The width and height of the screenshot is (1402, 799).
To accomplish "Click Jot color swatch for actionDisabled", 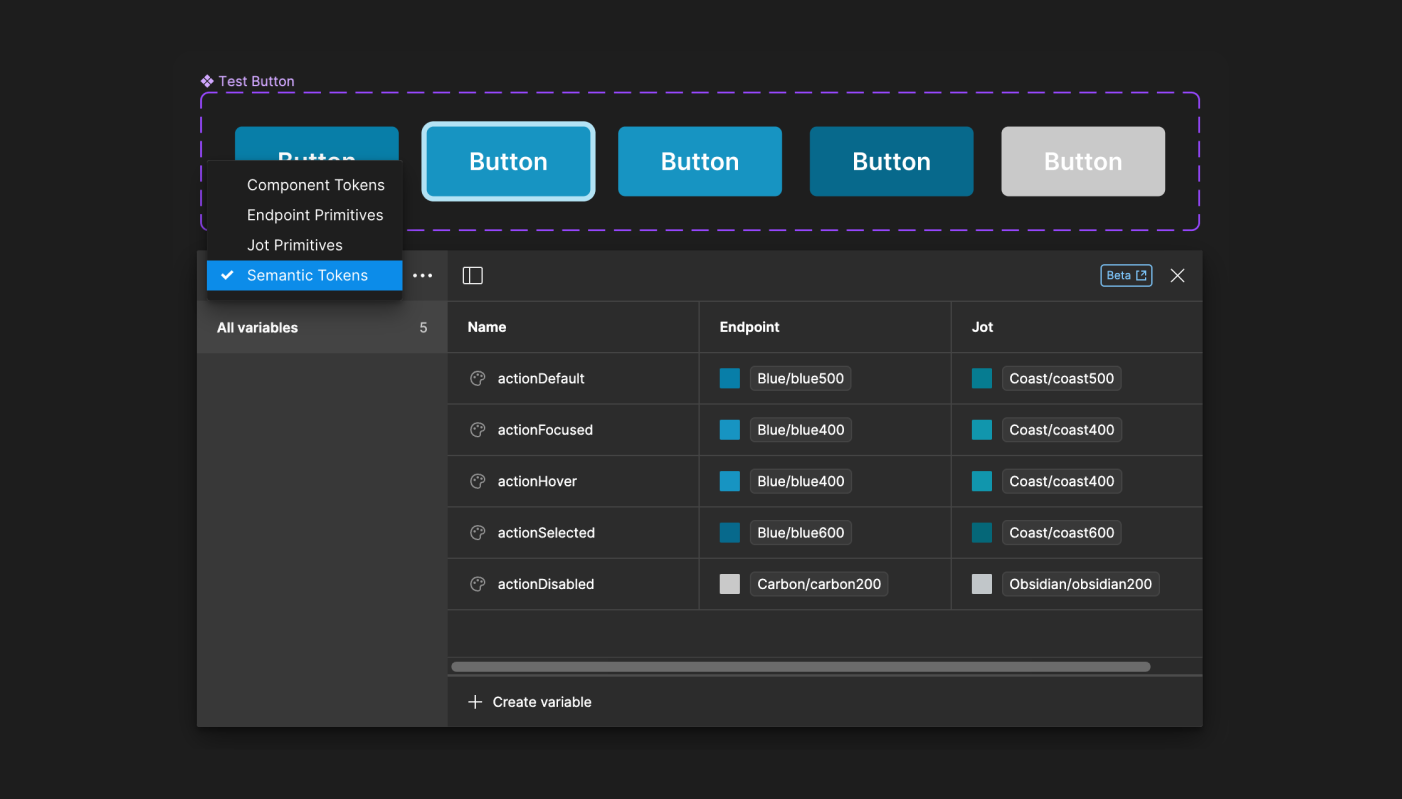I will click(982, 584).
